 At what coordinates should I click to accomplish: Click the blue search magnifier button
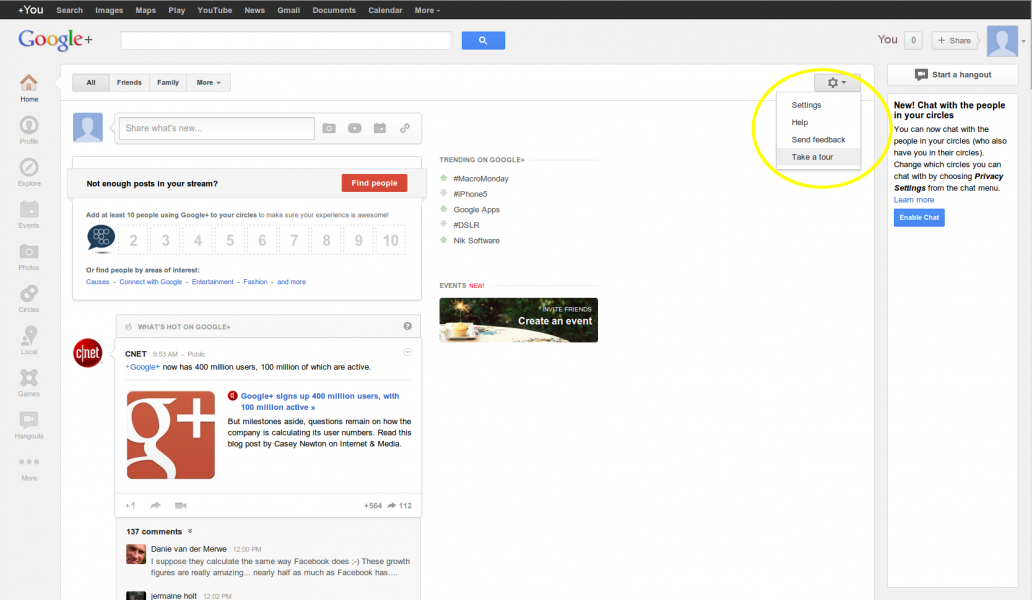(483, 40)
